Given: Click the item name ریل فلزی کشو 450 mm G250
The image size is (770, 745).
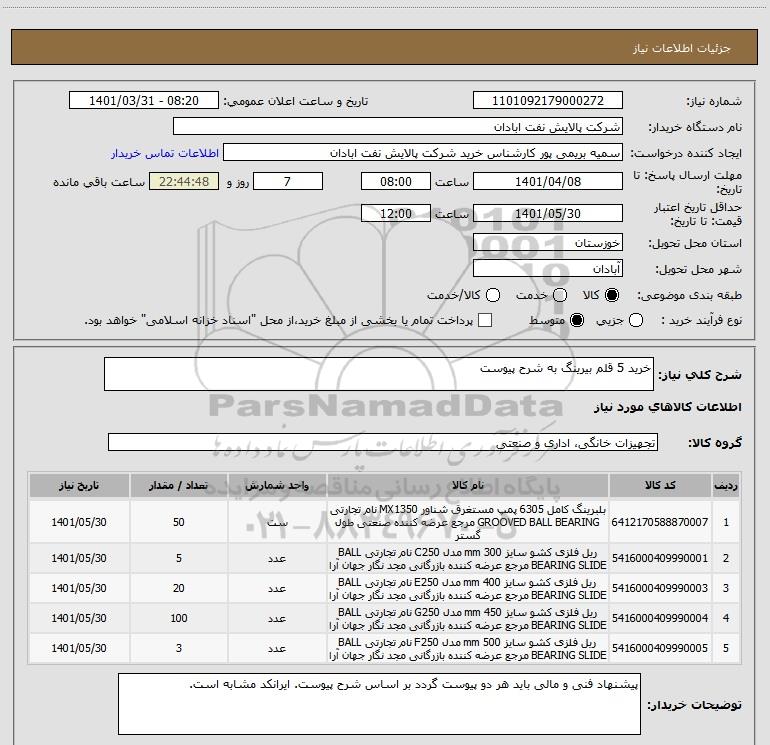Looking at the screenshot, I should tap(468, 618).
